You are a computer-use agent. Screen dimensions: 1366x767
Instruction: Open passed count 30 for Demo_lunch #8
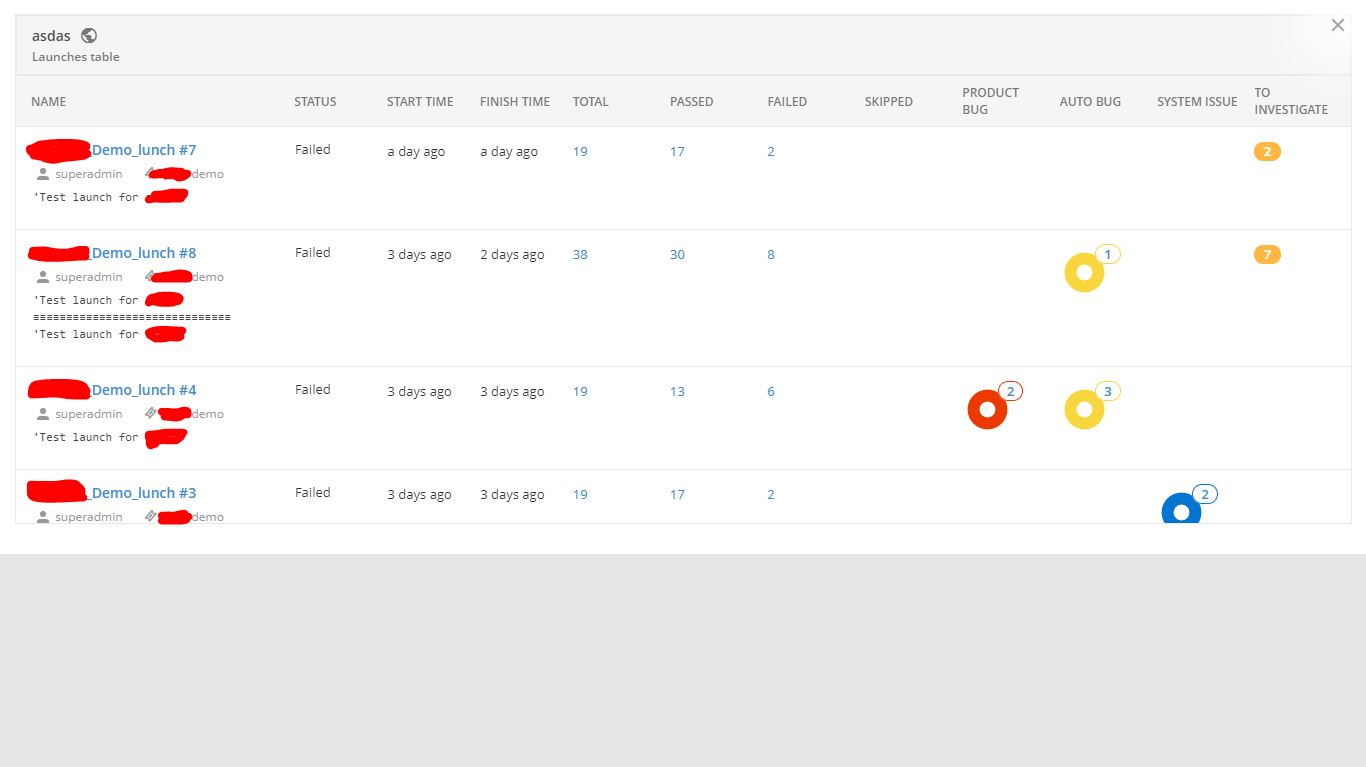pyautogui.click(x=677, y=255)
